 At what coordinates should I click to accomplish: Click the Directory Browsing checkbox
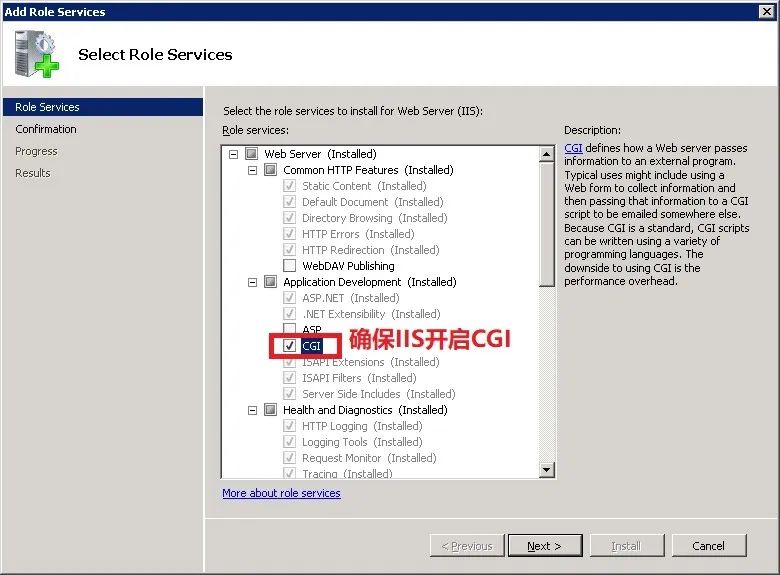coord(290,218)
